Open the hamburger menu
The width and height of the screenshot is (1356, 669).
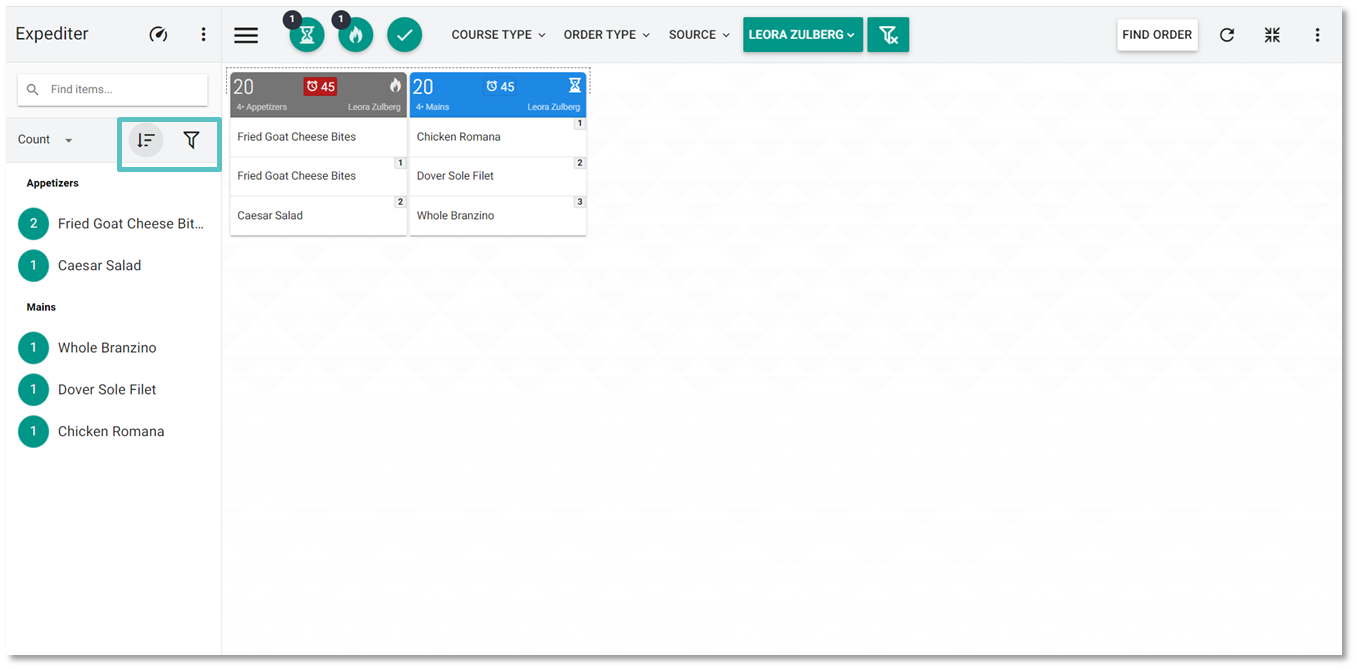[246, 35]
